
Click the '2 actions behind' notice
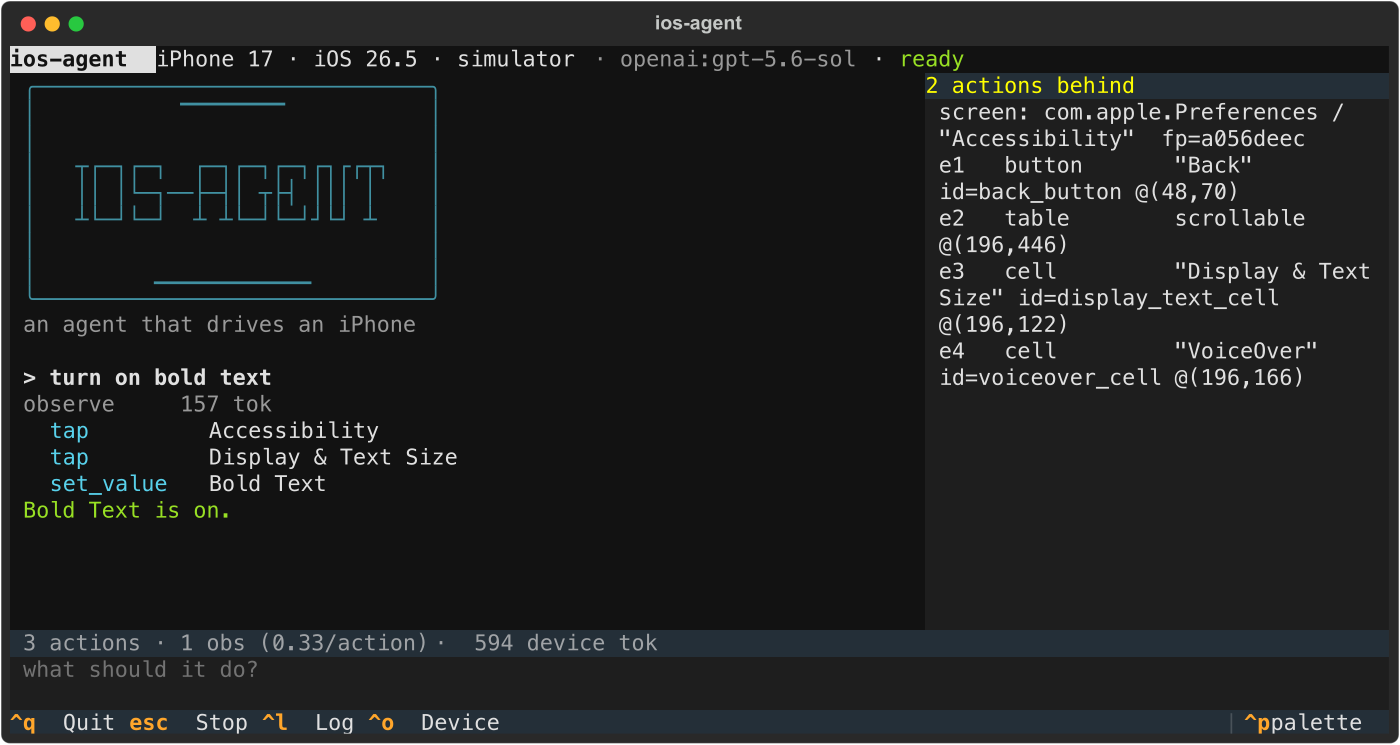tap(1030, 86)
